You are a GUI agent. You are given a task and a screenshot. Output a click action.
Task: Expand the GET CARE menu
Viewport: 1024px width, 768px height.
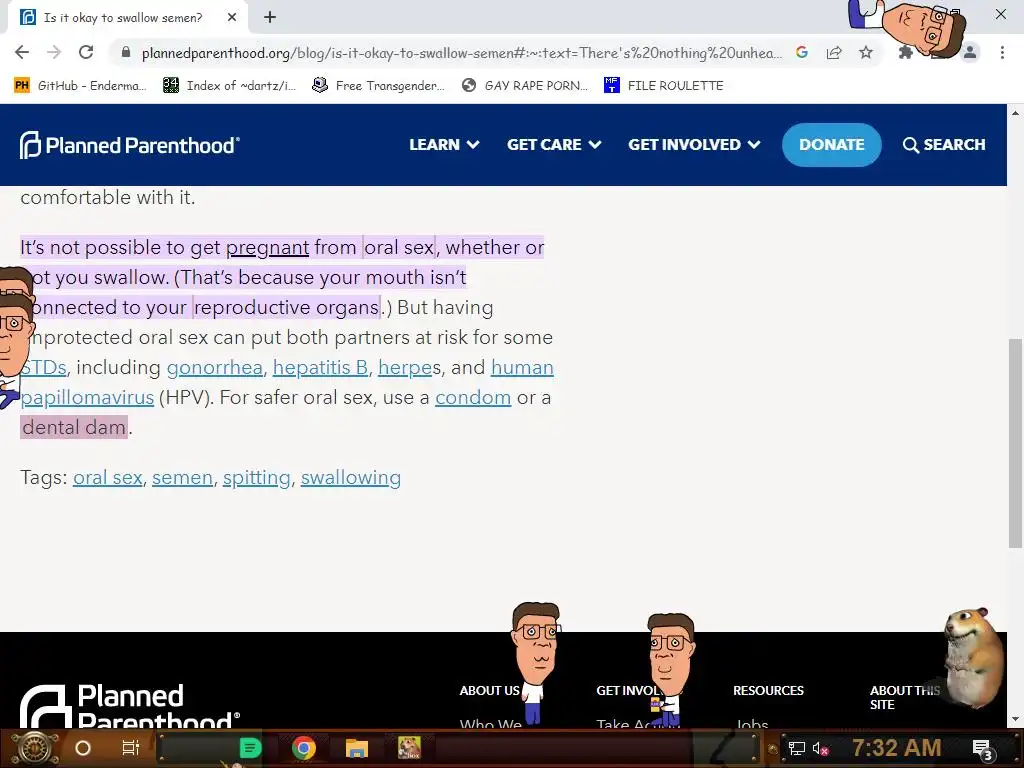pyautogui.click(x=554, y=144)
